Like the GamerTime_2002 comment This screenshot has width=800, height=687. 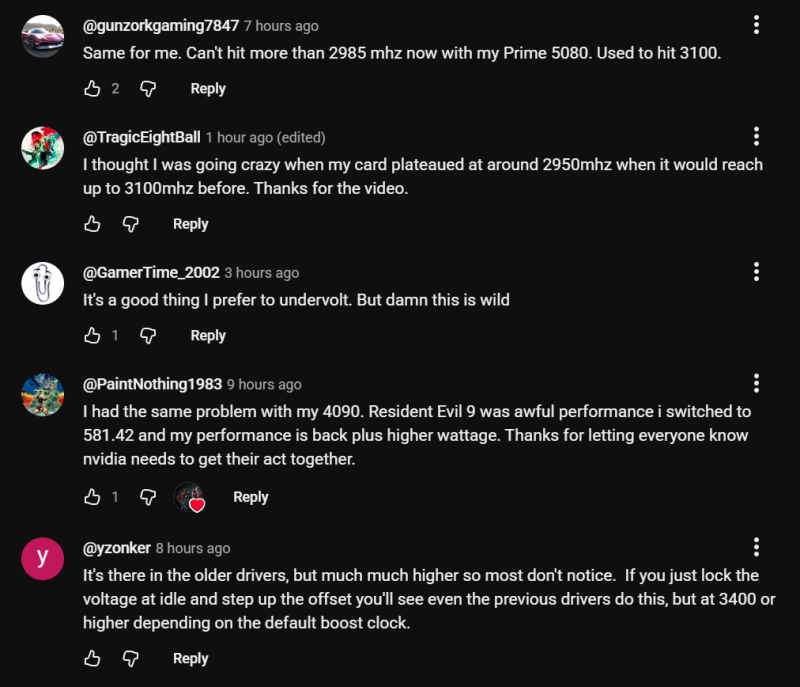[93, 336]
